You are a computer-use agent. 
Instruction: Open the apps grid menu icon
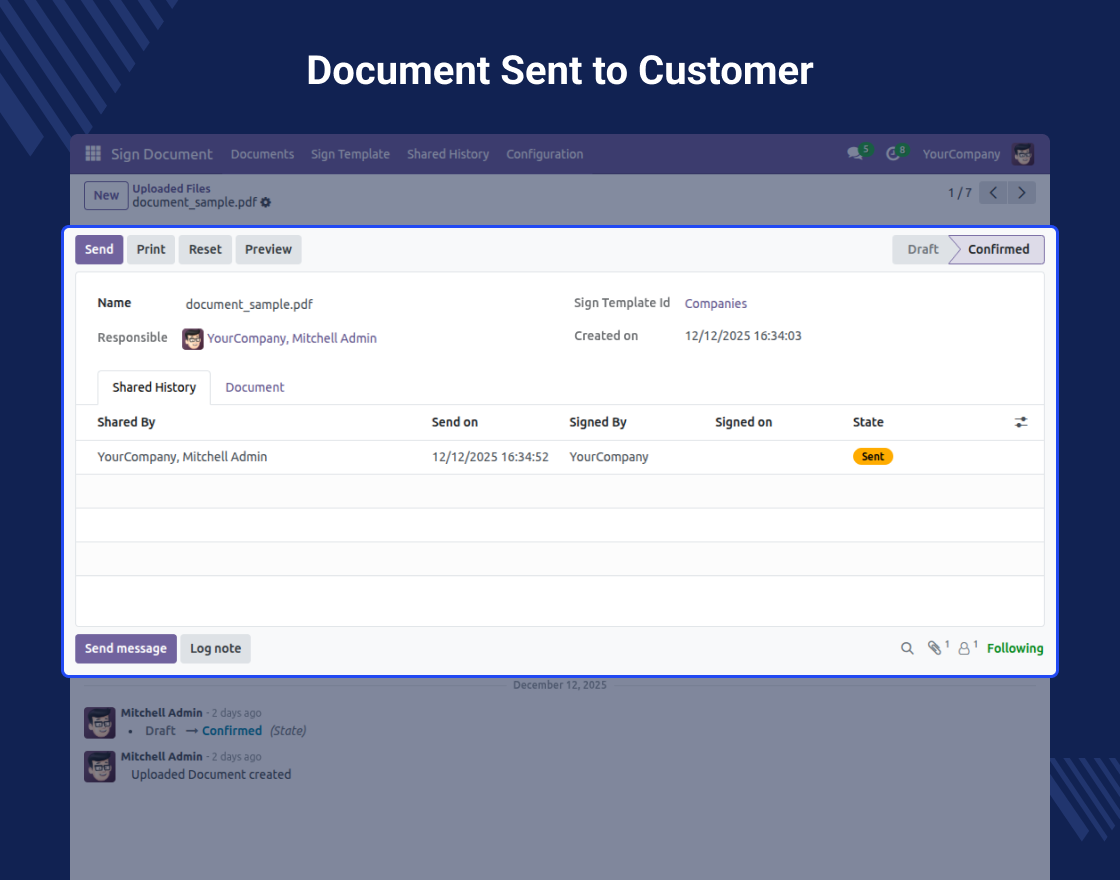93,154
